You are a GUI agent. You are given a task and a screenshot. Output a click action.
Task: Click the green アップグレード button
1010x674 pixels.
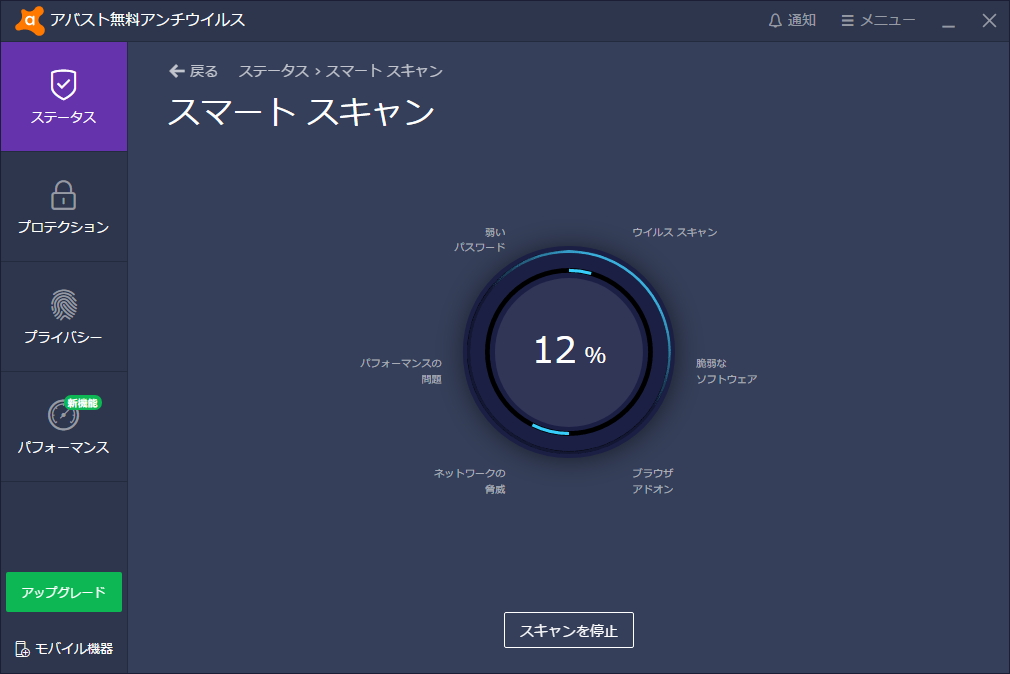click(x=63, y=592)
